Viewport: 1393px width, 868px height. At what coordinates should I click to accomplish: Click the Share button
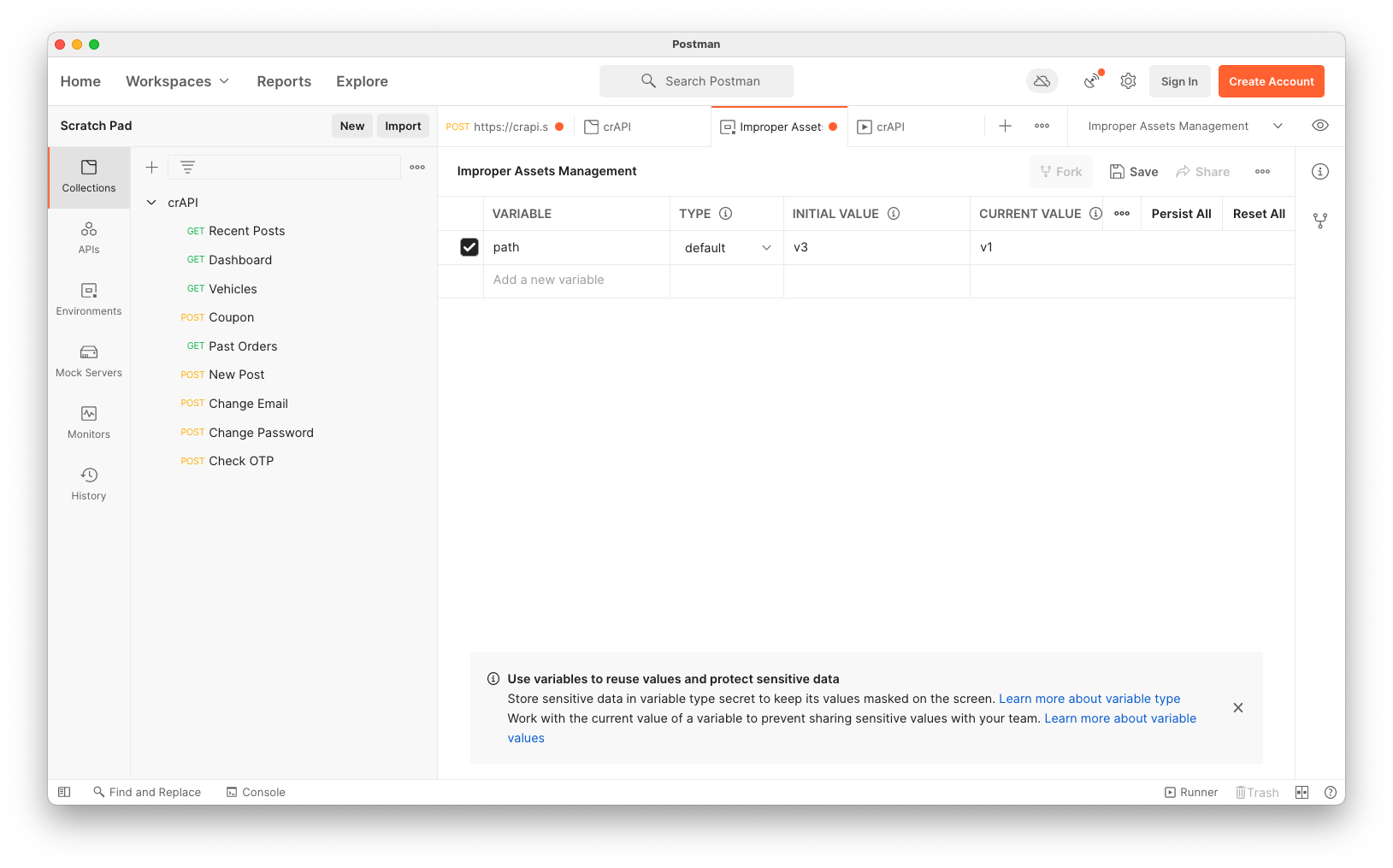(1203, 172)
